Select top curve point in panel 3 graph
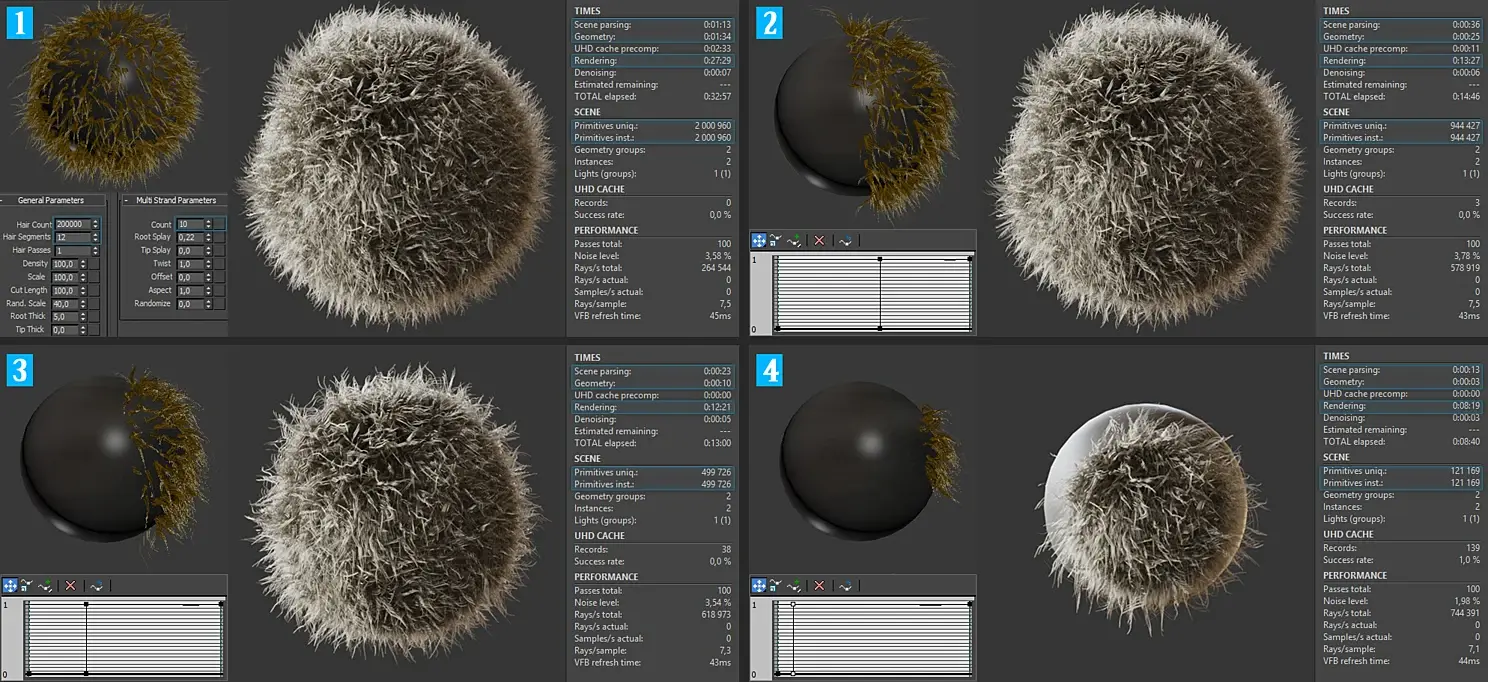Viewport: 1488px width, 682px height. click(87, 604)
